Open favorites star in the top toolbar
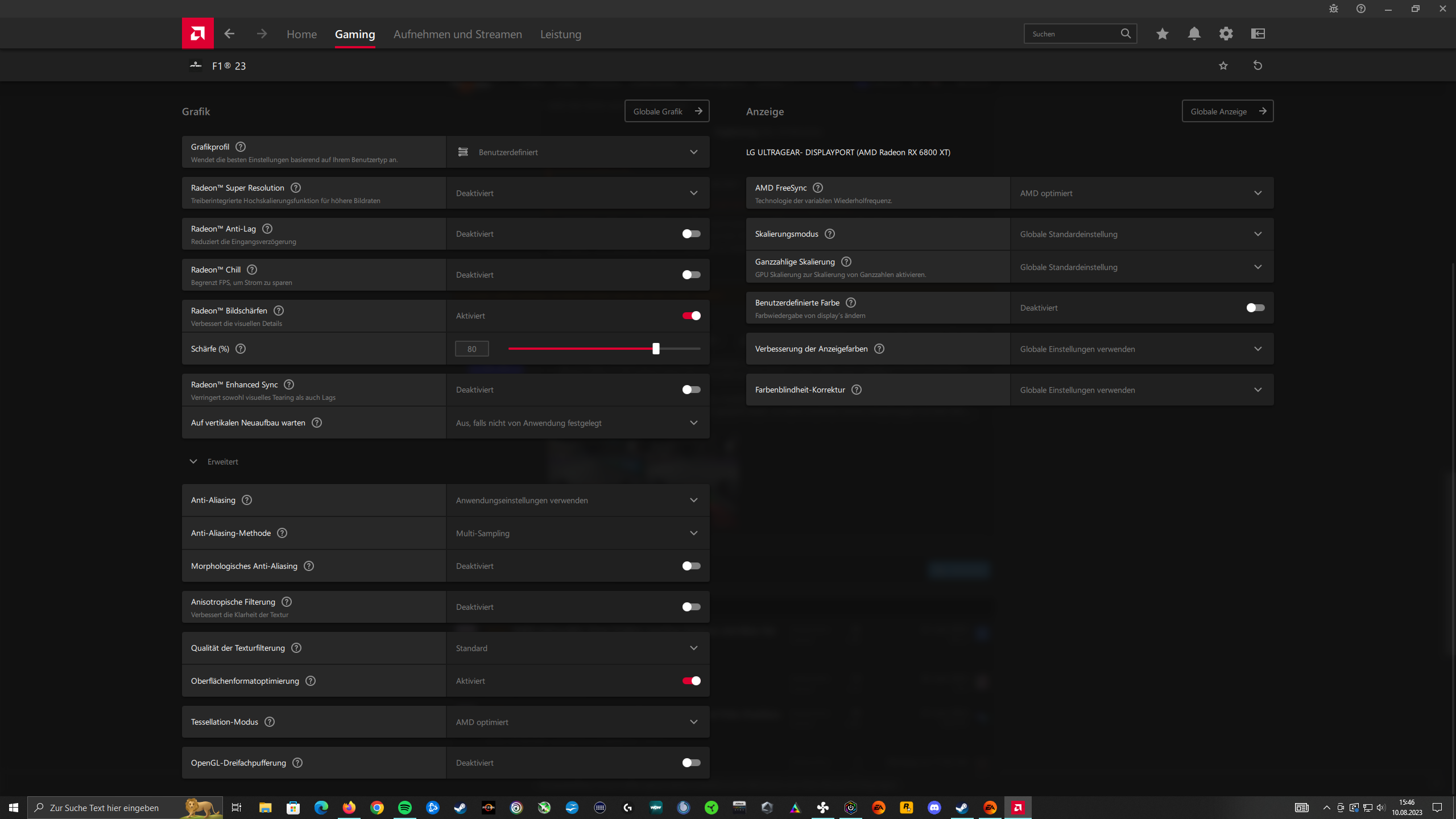 point(1162,34)
